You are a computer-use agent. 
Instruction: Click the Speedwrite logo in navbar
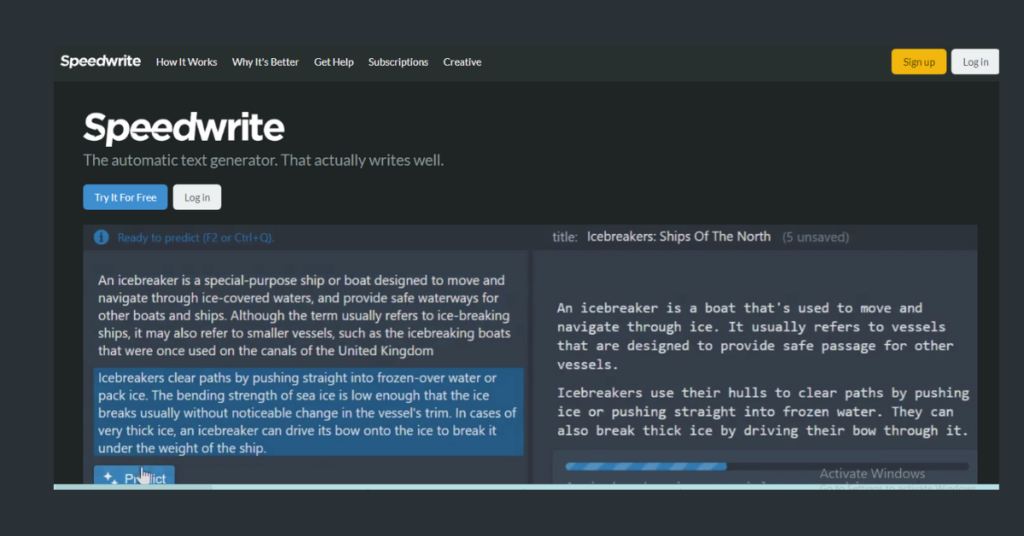tap(101, 61)
